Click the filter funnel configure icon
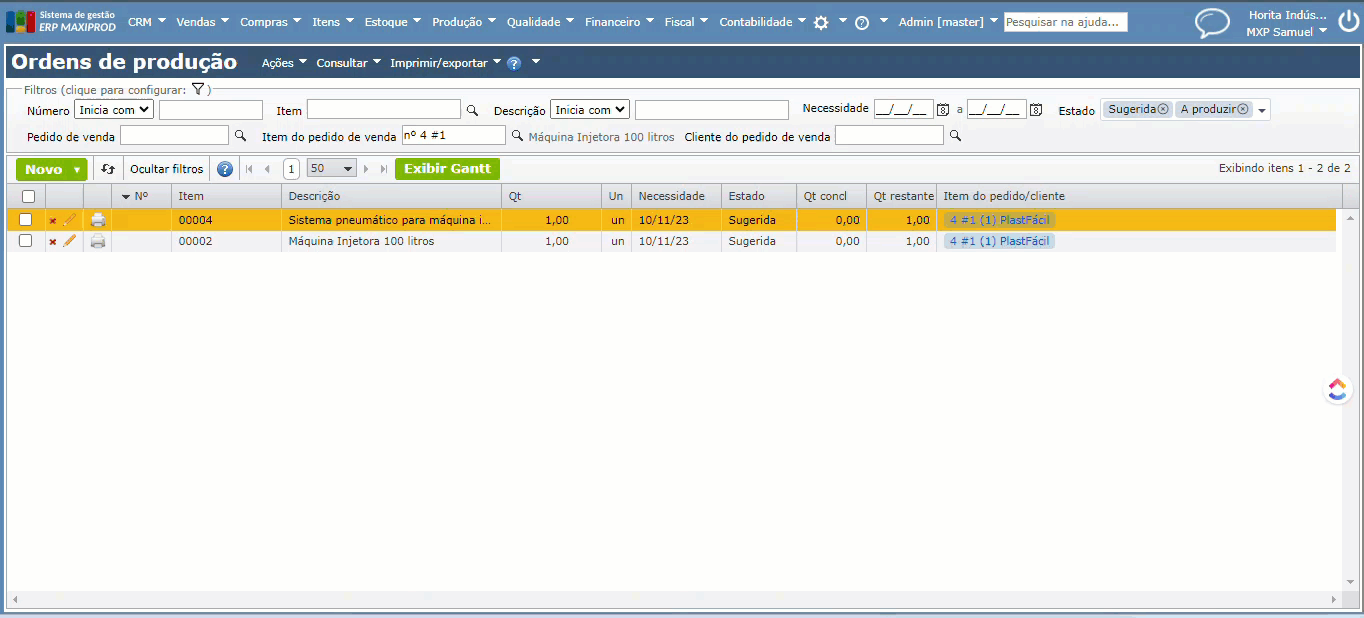This screenshot has height=618, width=1364. pos(198,89)
